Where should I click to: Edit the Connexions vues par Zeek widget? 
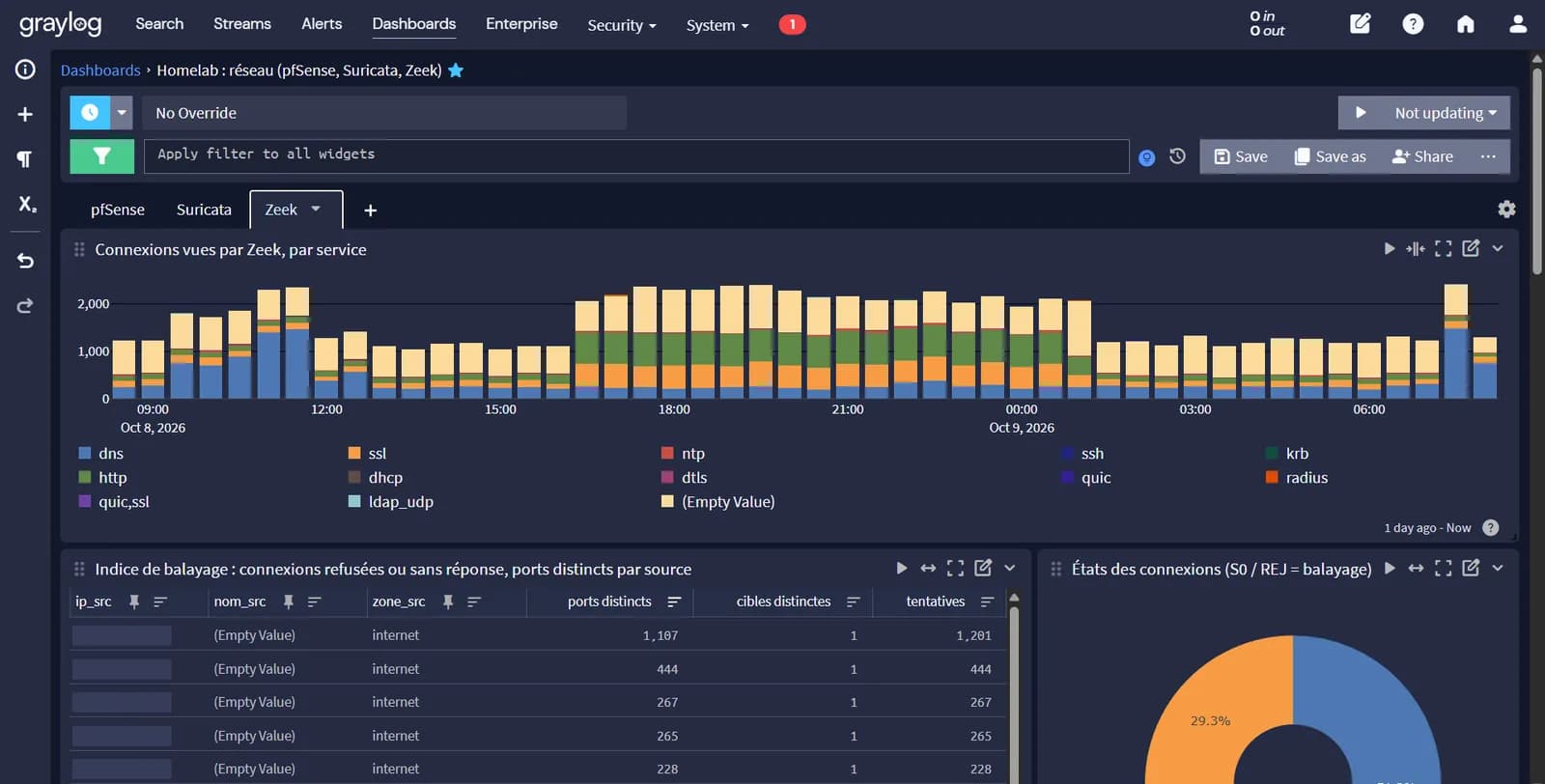[x=1471, y=248]
